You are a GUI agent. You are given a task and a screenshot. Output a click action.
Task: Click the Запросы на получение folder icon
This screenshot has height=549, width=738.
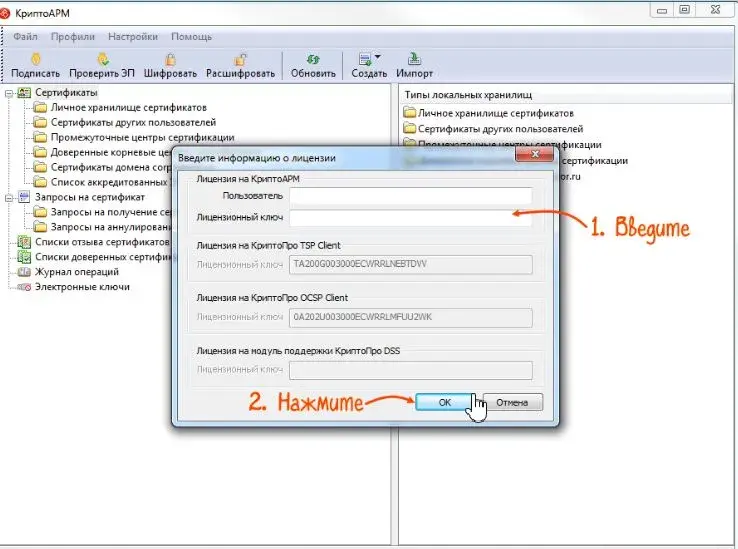[x=40, y=212]
